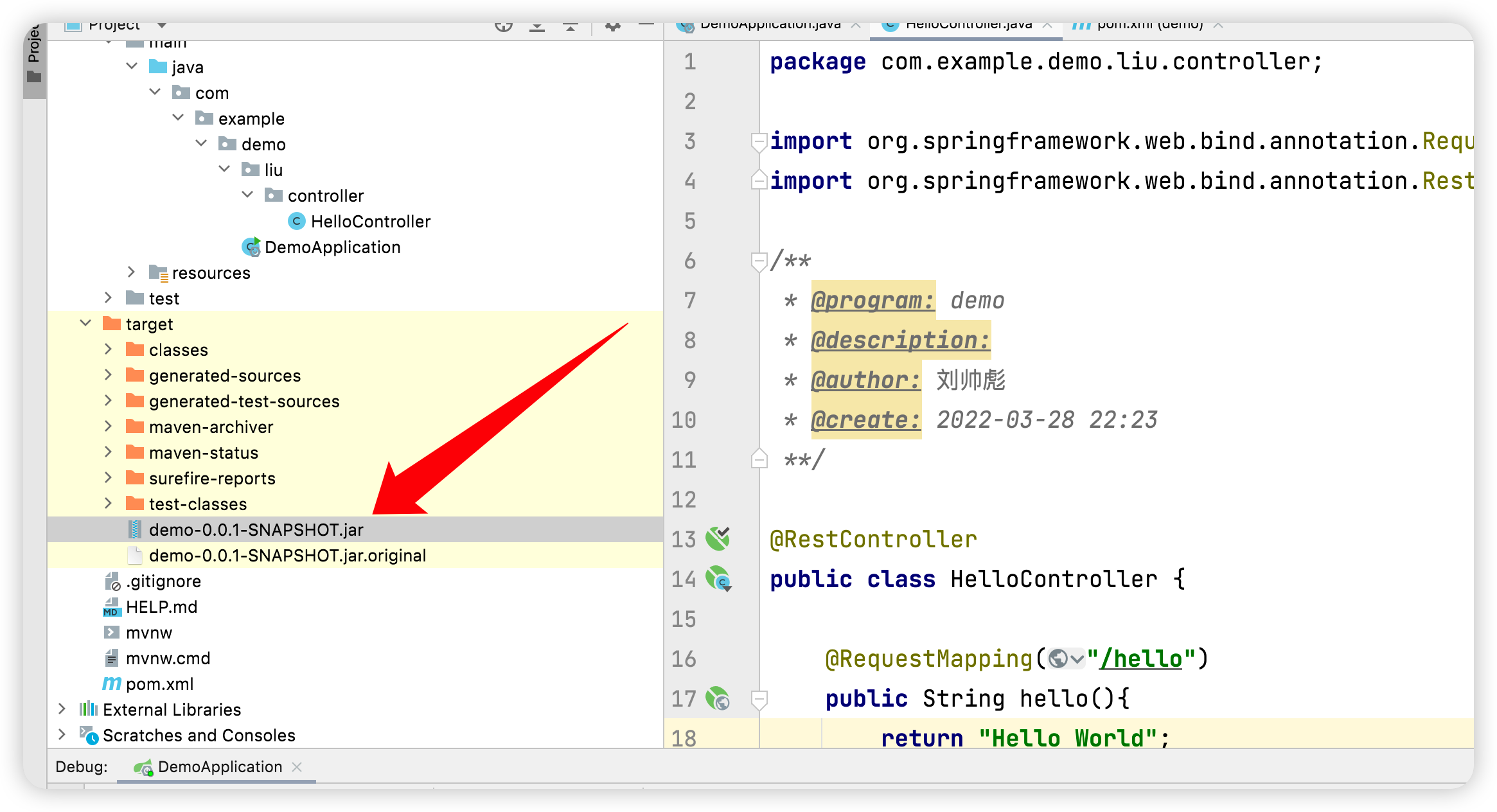Click the globe URL icon inside @RequestMapping

[x=1058, y=658]
